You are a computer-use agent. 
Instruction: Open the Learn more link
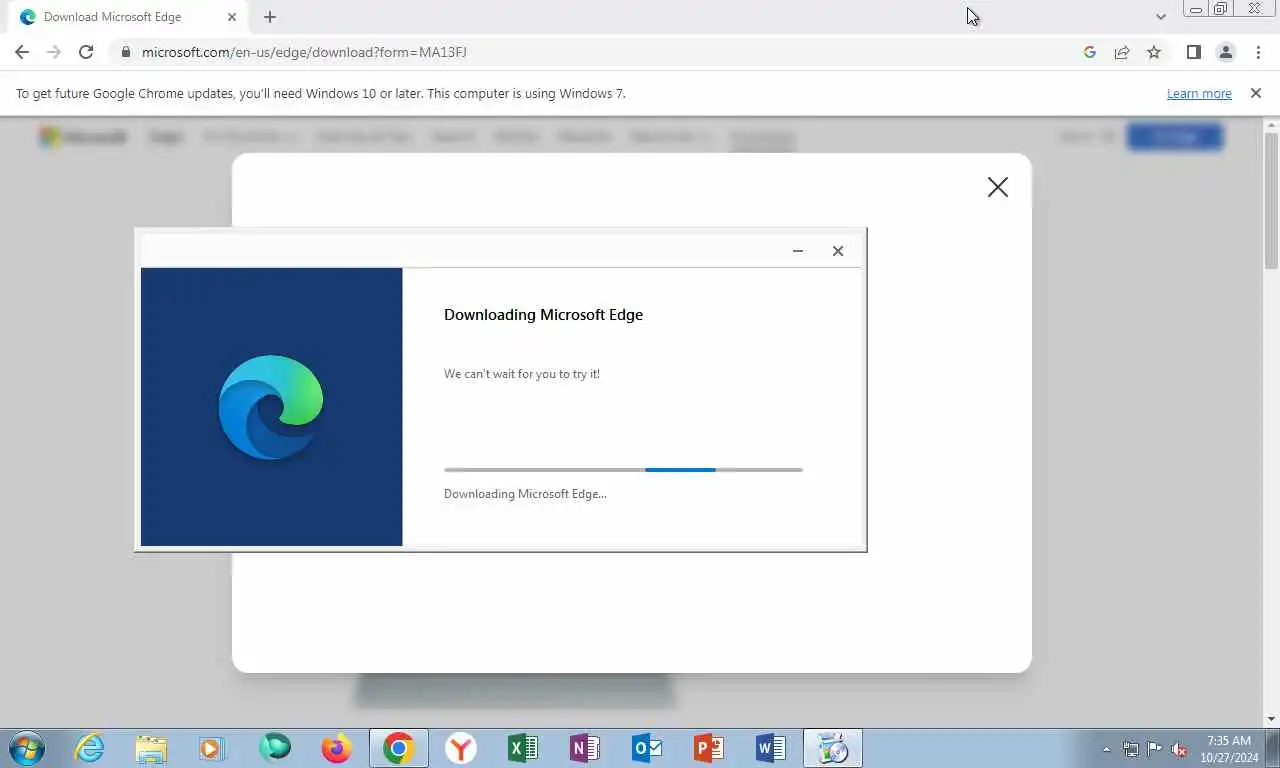[x=1199, y=93]
